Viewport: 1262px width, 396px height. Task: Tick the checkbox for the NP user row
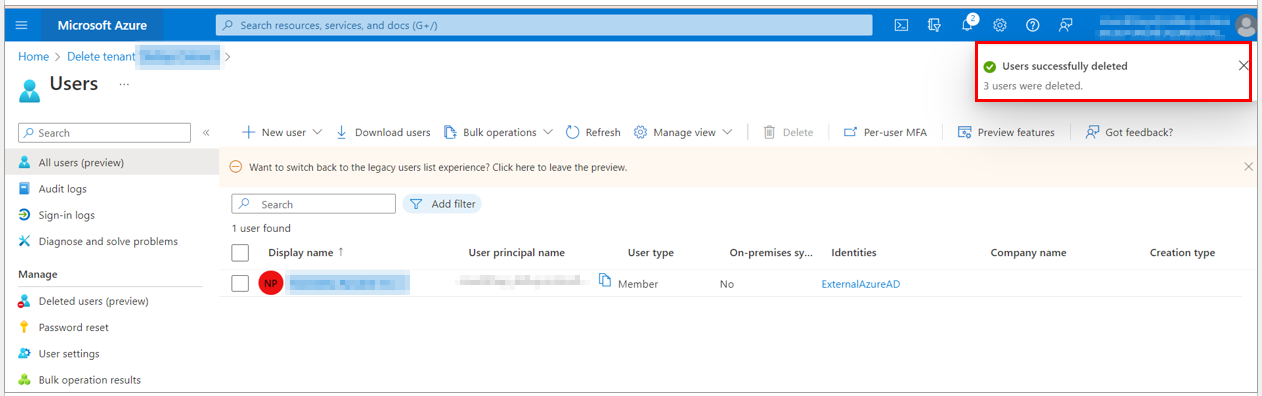tap(240, 283)
